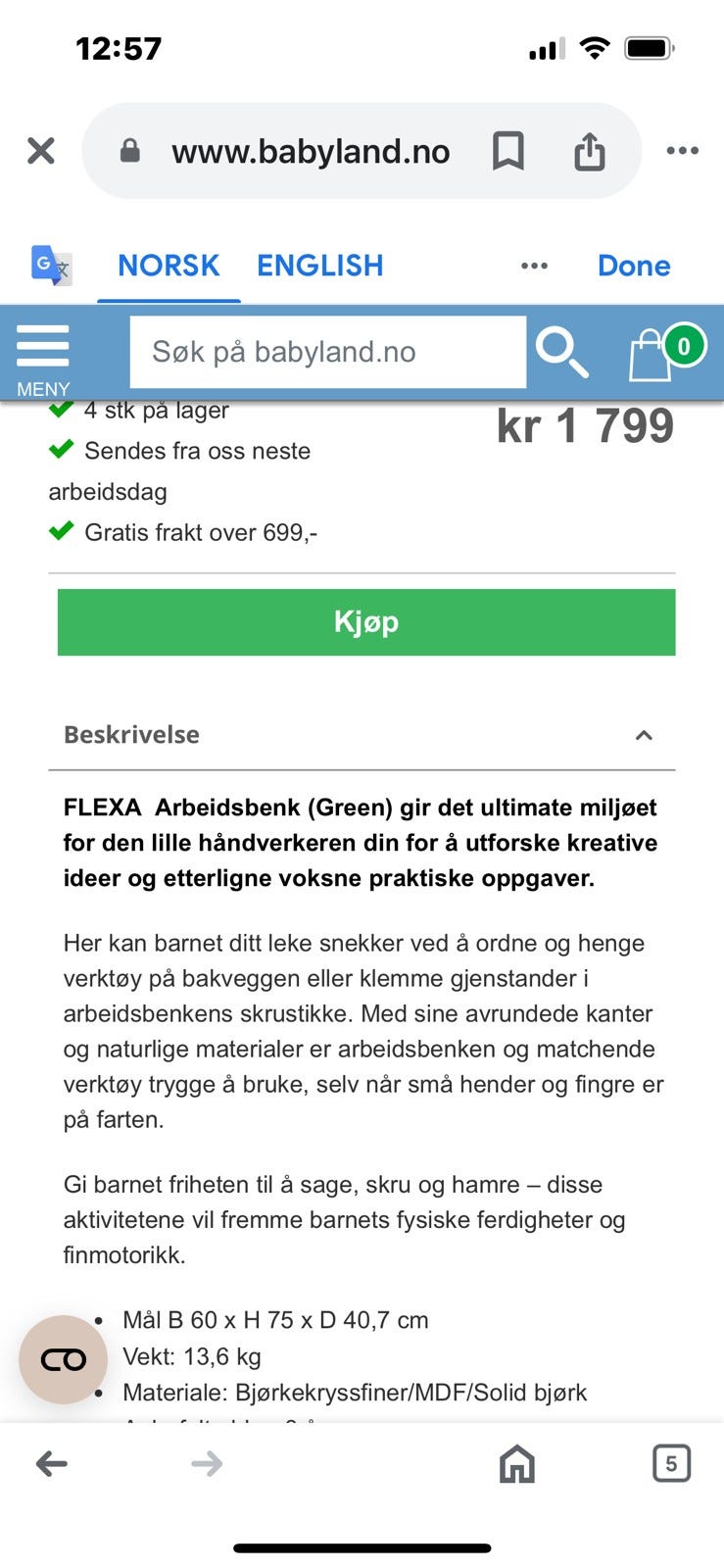724x1568 pixels.
Task: Switch translation to the ENGLISH tab
Action: click(319, 266)
